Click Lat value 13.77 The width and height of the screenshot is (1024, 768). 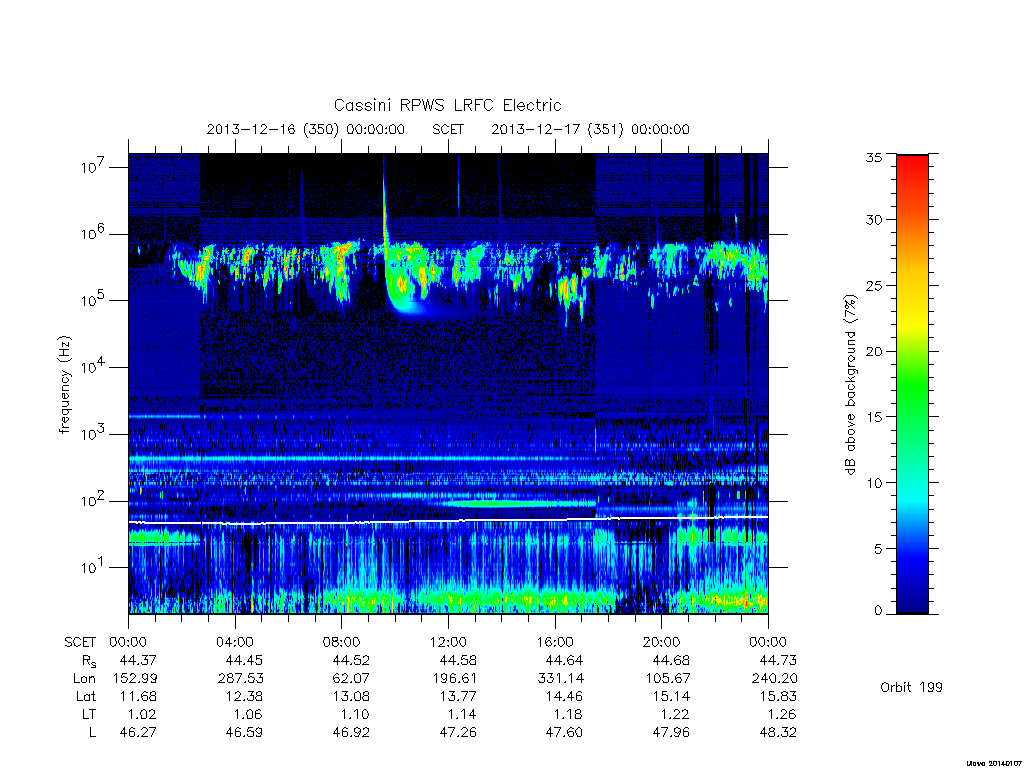click(x=458, y=696)
